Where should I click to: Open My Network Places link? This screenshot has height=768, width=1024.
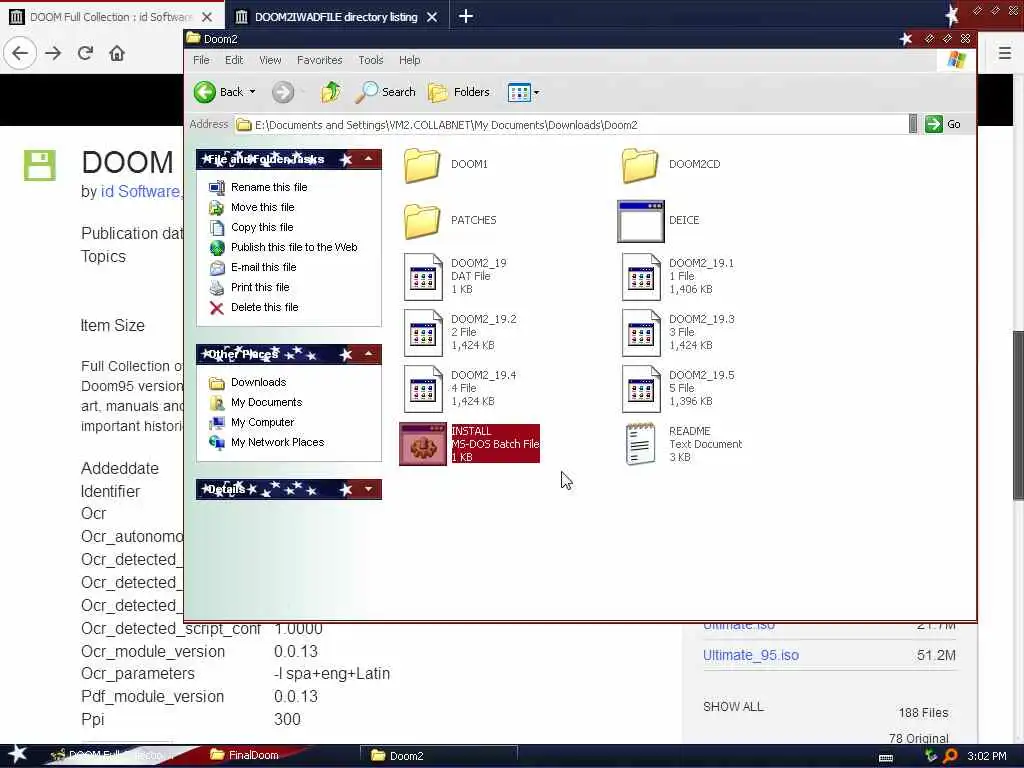278,442
